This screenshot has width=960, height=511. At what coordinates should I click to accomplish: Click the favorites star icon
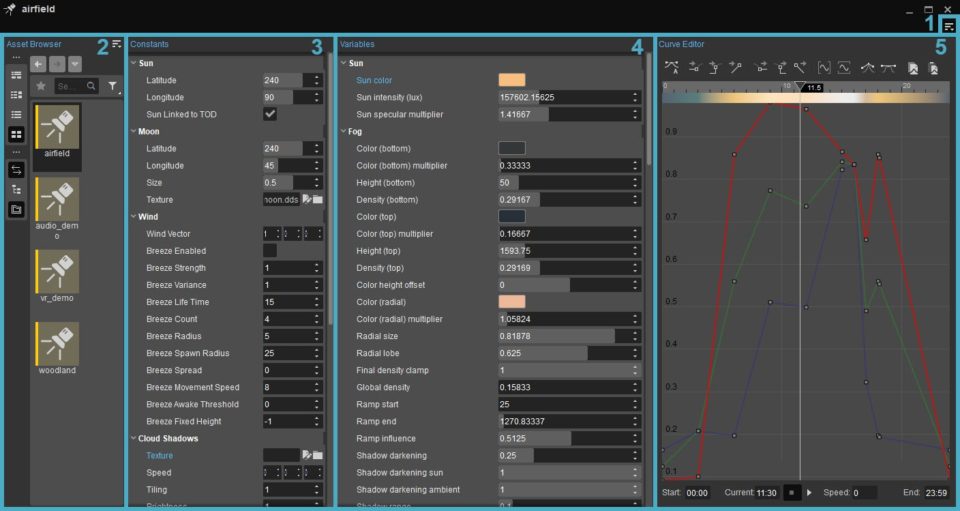(x=41, y=86)
